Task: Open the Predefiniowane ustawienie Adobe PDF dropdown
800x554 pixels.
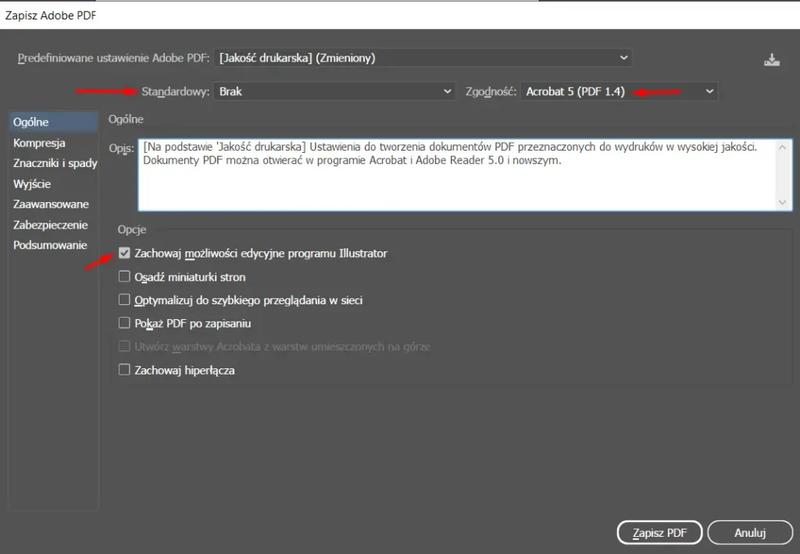Action: 425,58
